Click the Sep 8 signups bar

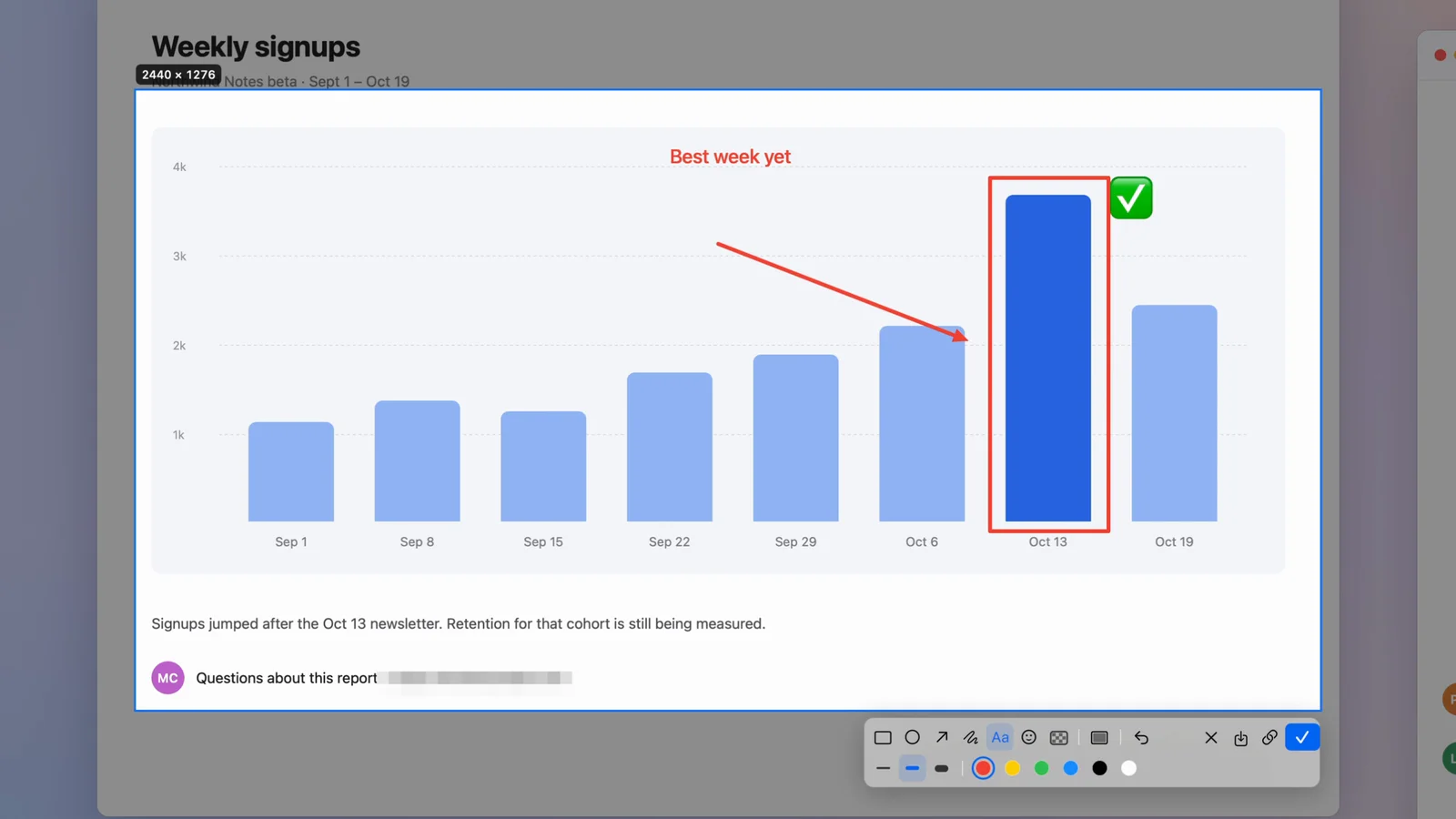tap(418, 461)
